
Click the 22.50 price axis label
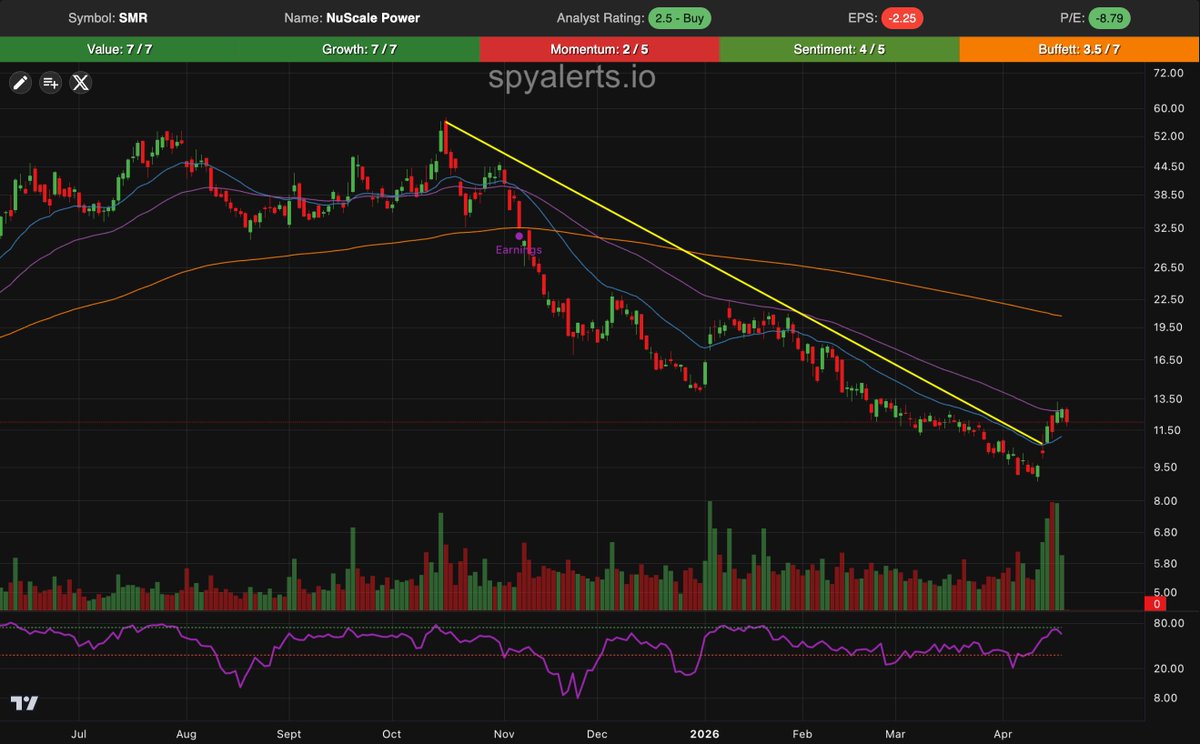[x=1169, y=299]
